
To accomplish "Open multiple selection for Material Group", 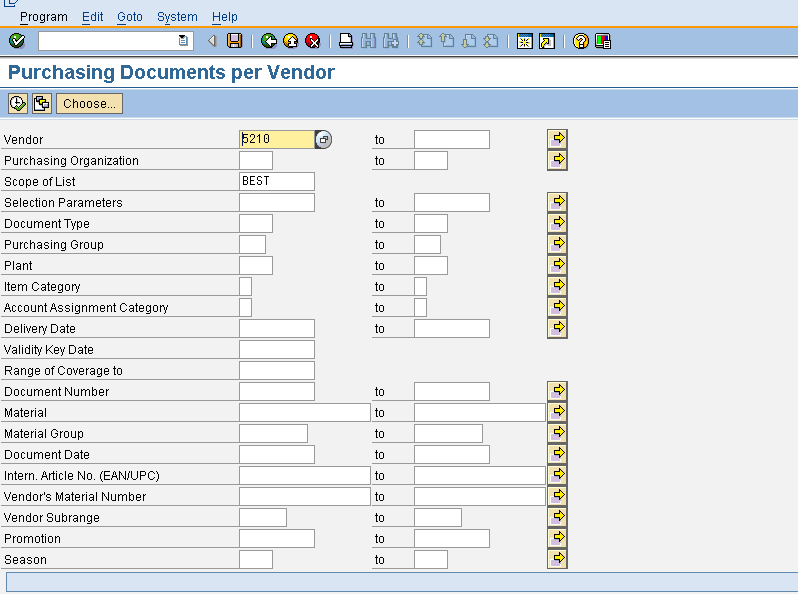I will coord(557,433).
